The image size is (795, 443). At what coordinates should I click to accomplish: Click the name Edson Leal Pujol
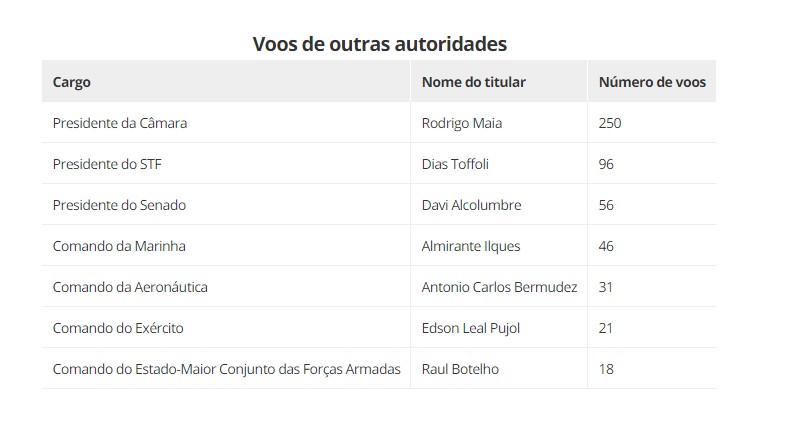coord(471,328)
